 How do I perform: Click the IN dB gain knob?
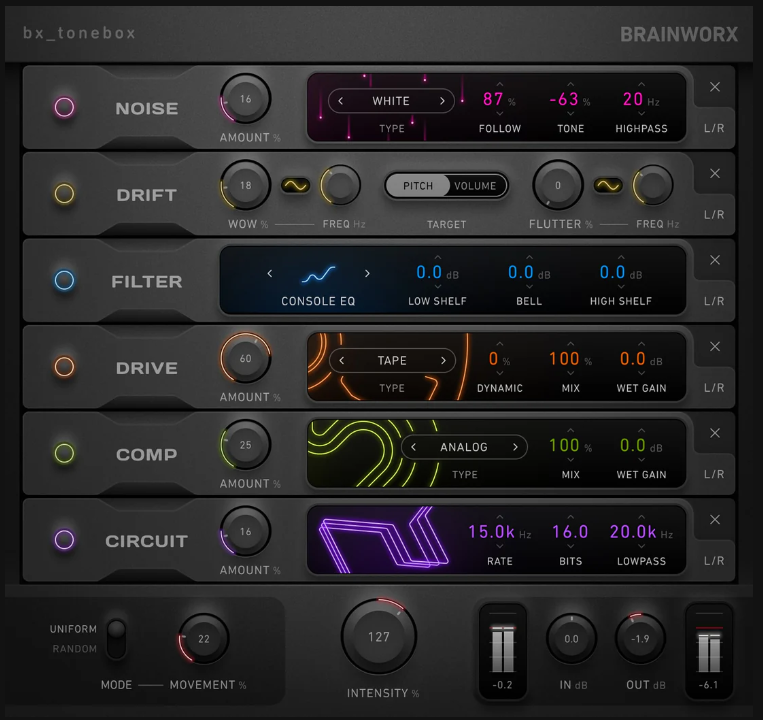tap(571, 639)
